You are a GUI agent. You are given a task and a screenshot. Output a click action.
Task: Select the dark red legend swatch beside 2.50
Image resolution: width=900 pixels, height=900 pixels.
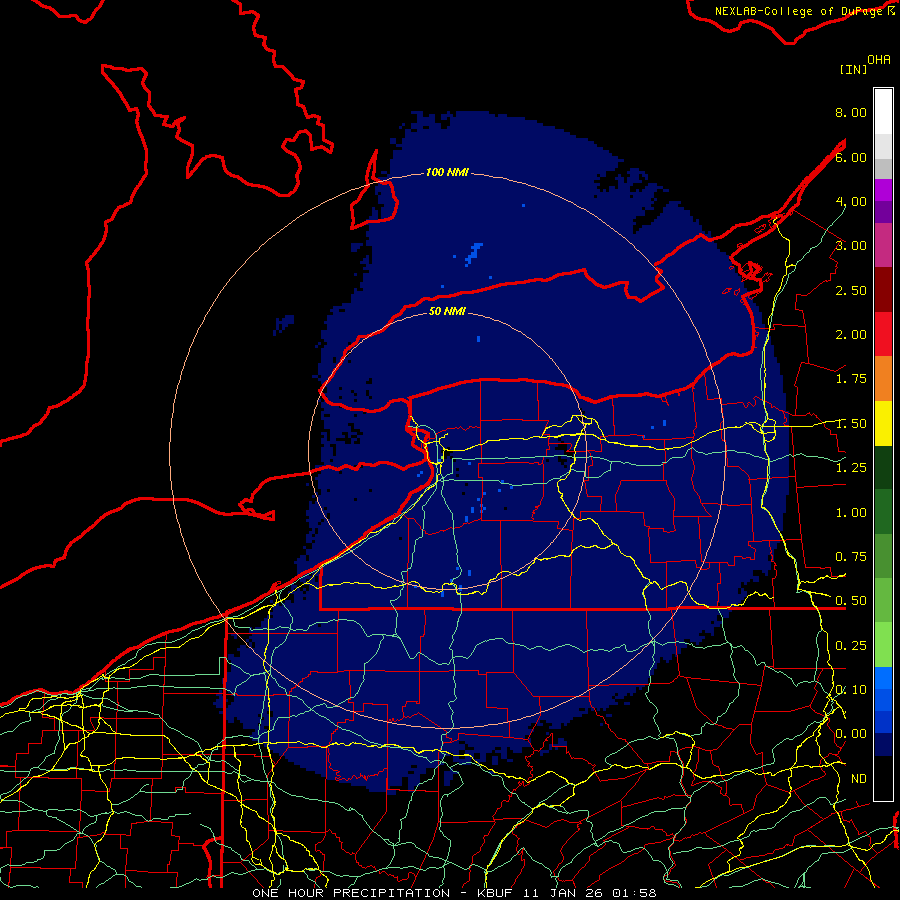click(883, 290)
